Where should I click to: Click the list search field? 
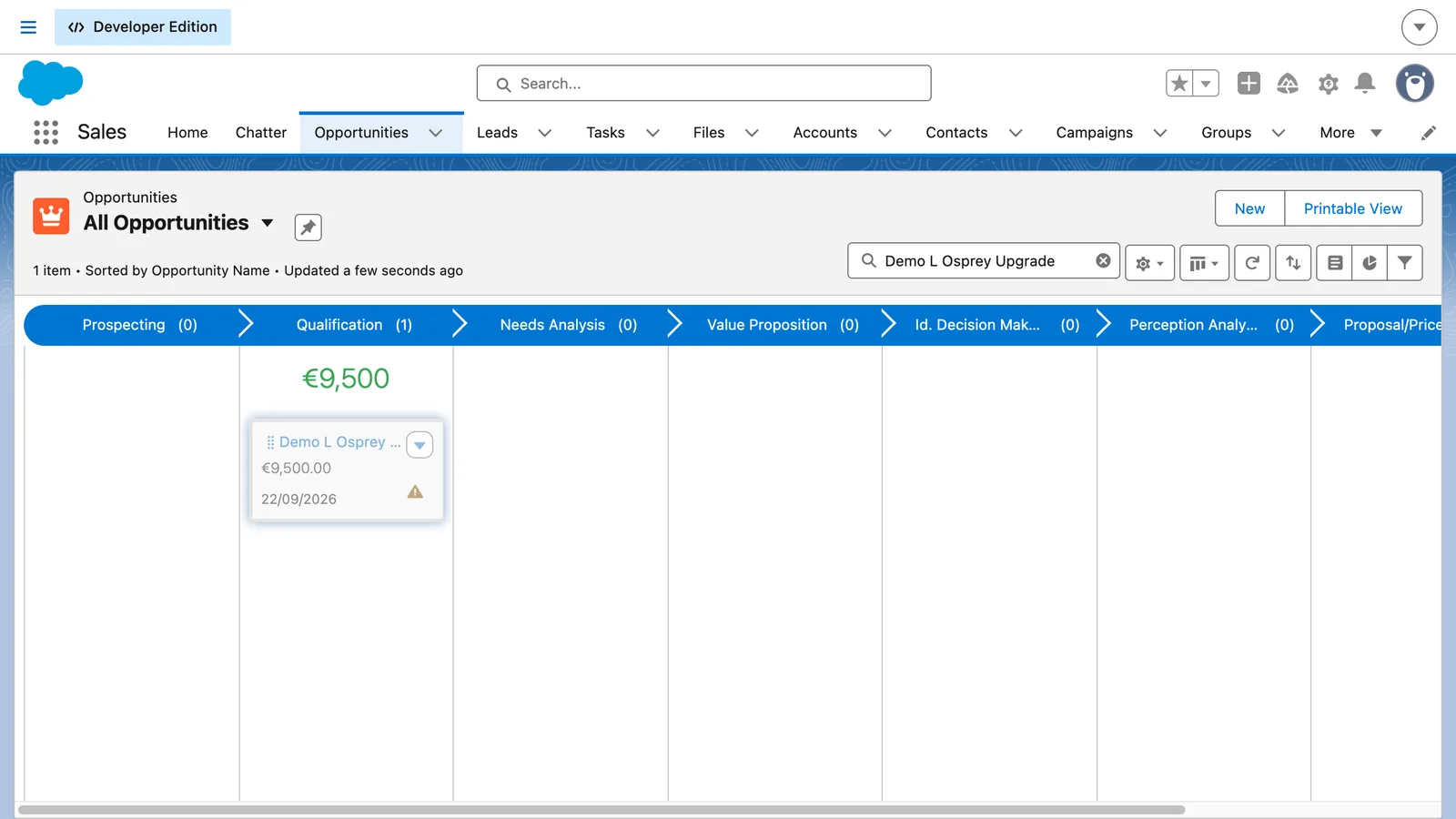(984, 261)
